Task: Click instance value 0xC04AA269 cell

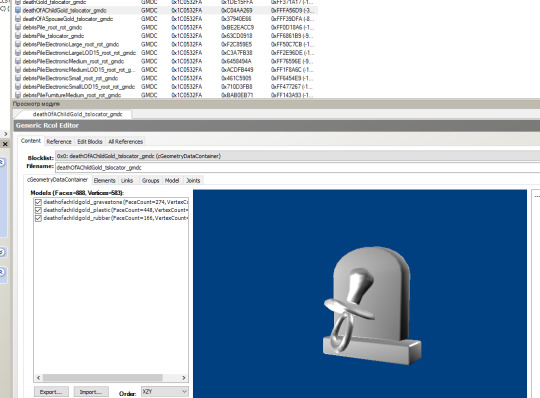Action: click(x=237, y=10)
